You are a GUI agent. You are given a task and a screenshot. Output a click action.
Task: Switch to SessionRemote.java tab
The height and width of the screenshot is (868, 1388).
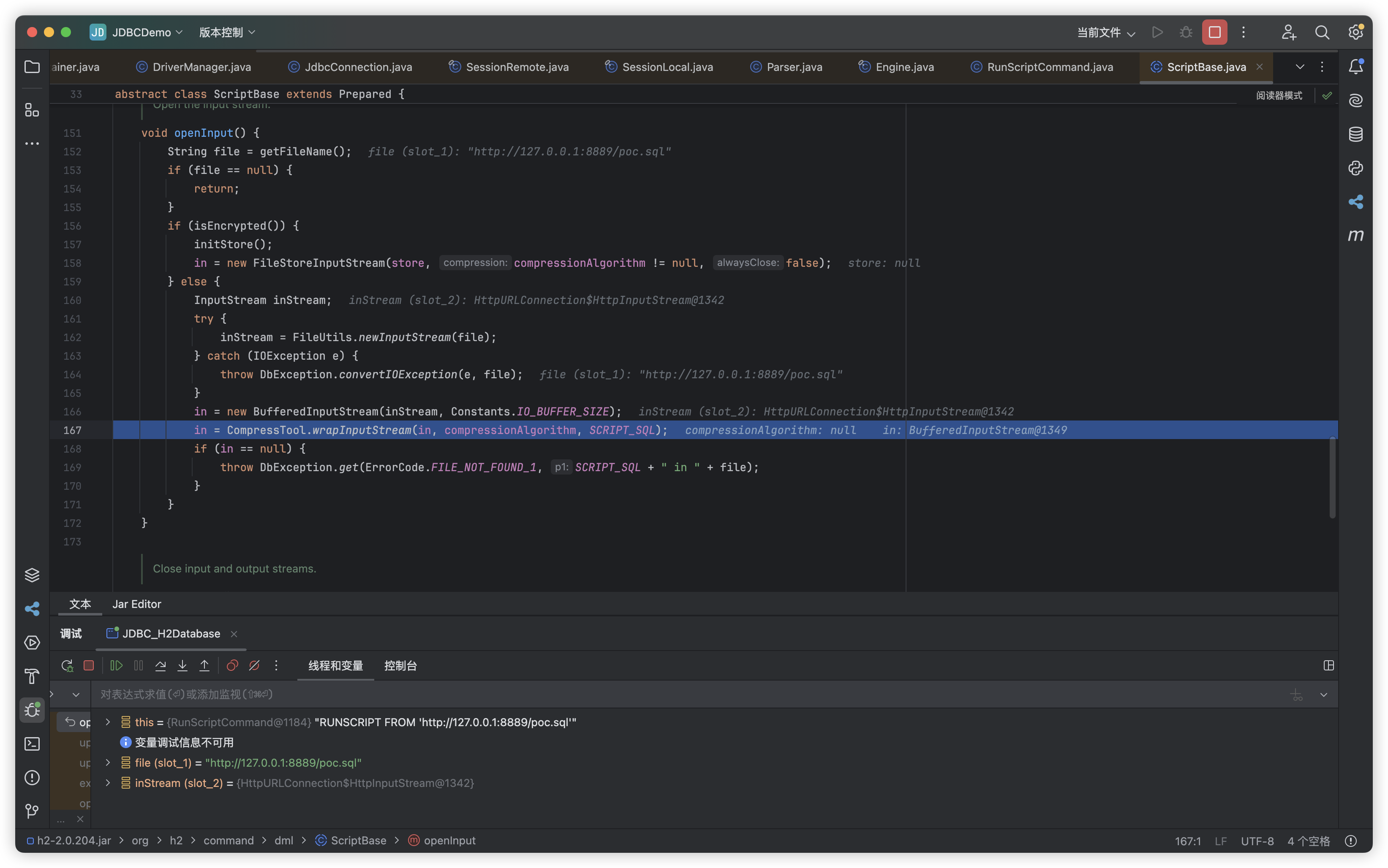click(x=509, y=67)
